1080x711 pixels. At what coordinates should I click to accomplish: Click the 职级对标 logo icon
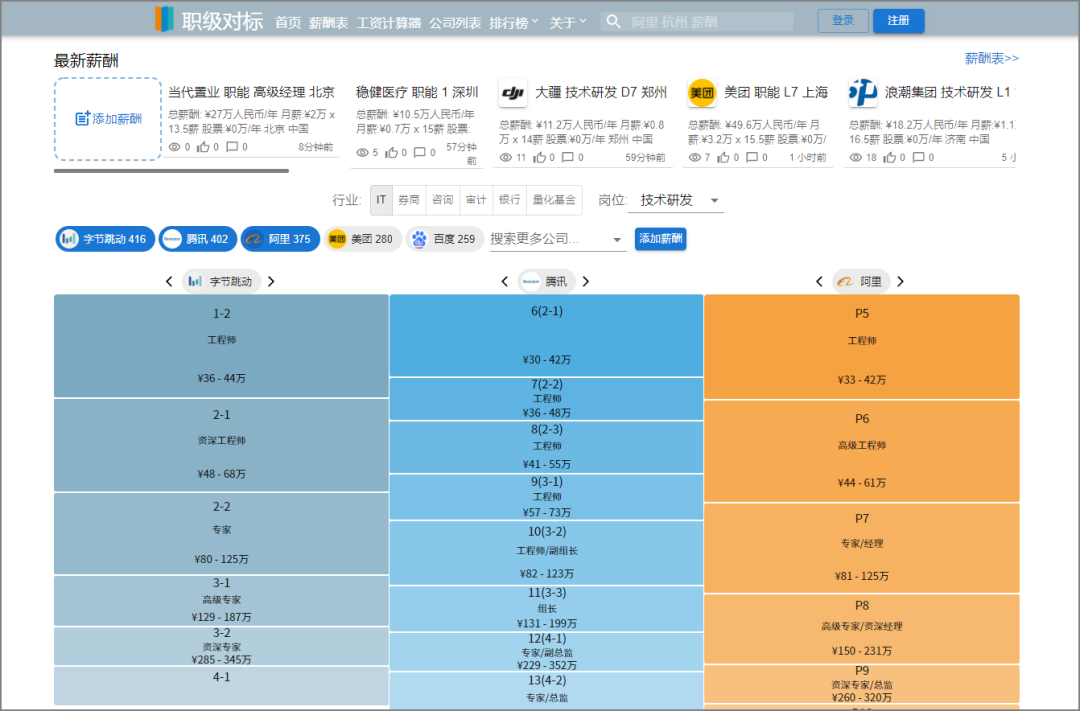[x=165, y=19]
